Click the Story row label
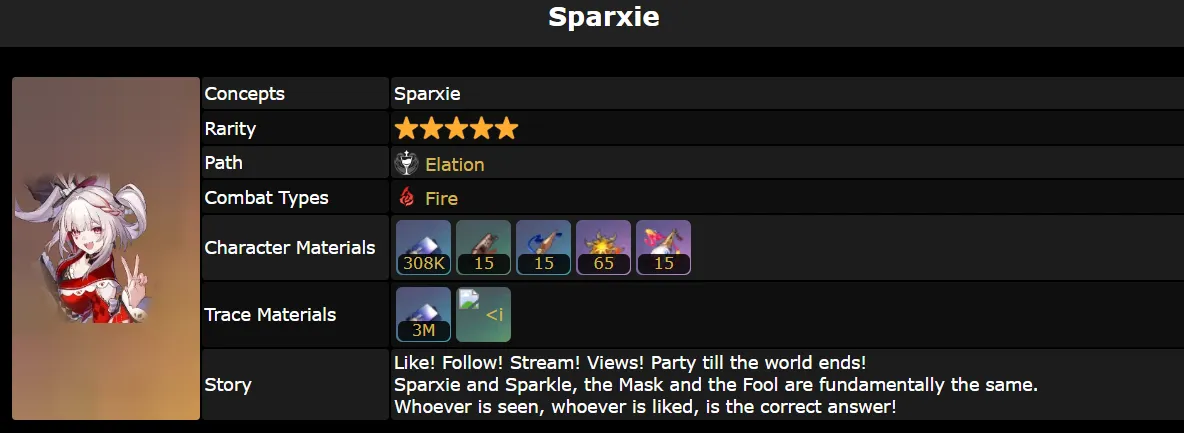This screenshot has height=433, width=1184. click(228, 385)
